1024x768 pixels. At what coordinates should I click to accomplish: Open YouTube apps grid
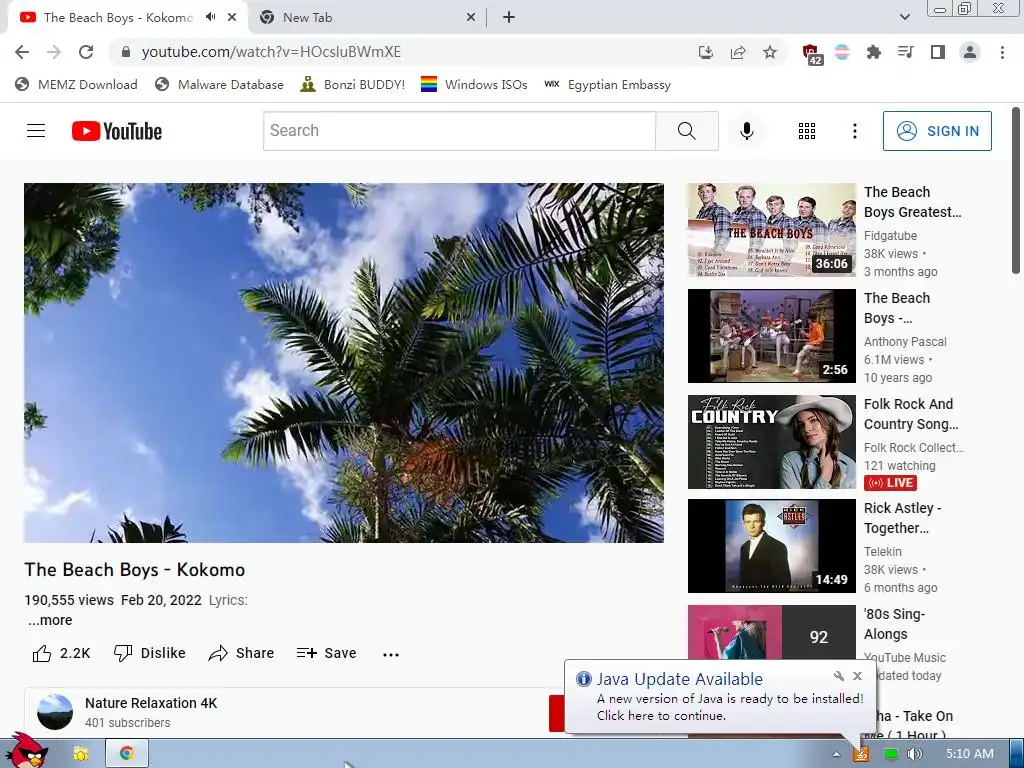(807, 131)
